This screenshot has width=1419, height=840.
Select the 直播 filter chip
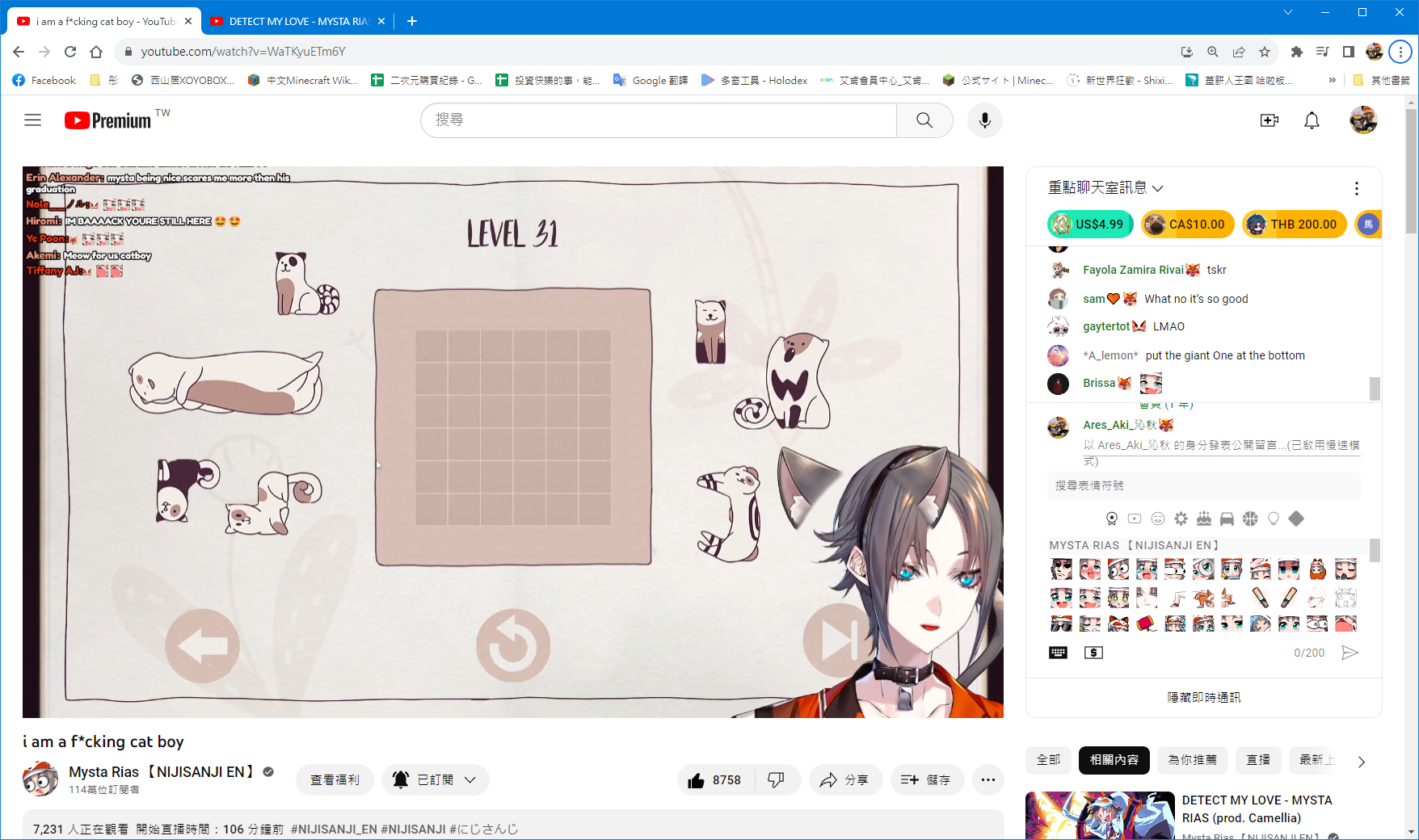tap(1258, 760)
